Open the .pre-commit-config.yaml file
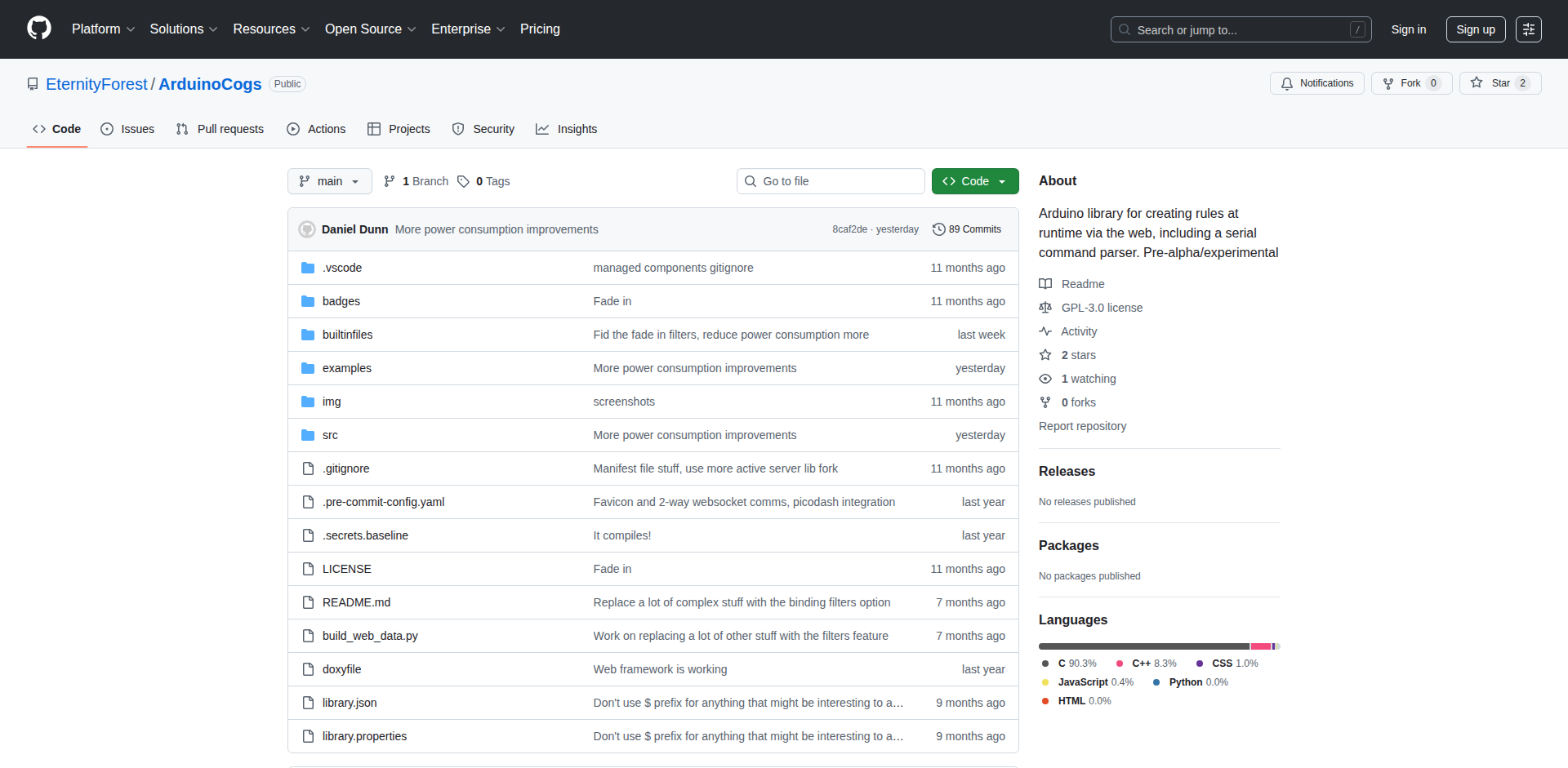This screenshot has width=1568, height=768. (383, 502)
